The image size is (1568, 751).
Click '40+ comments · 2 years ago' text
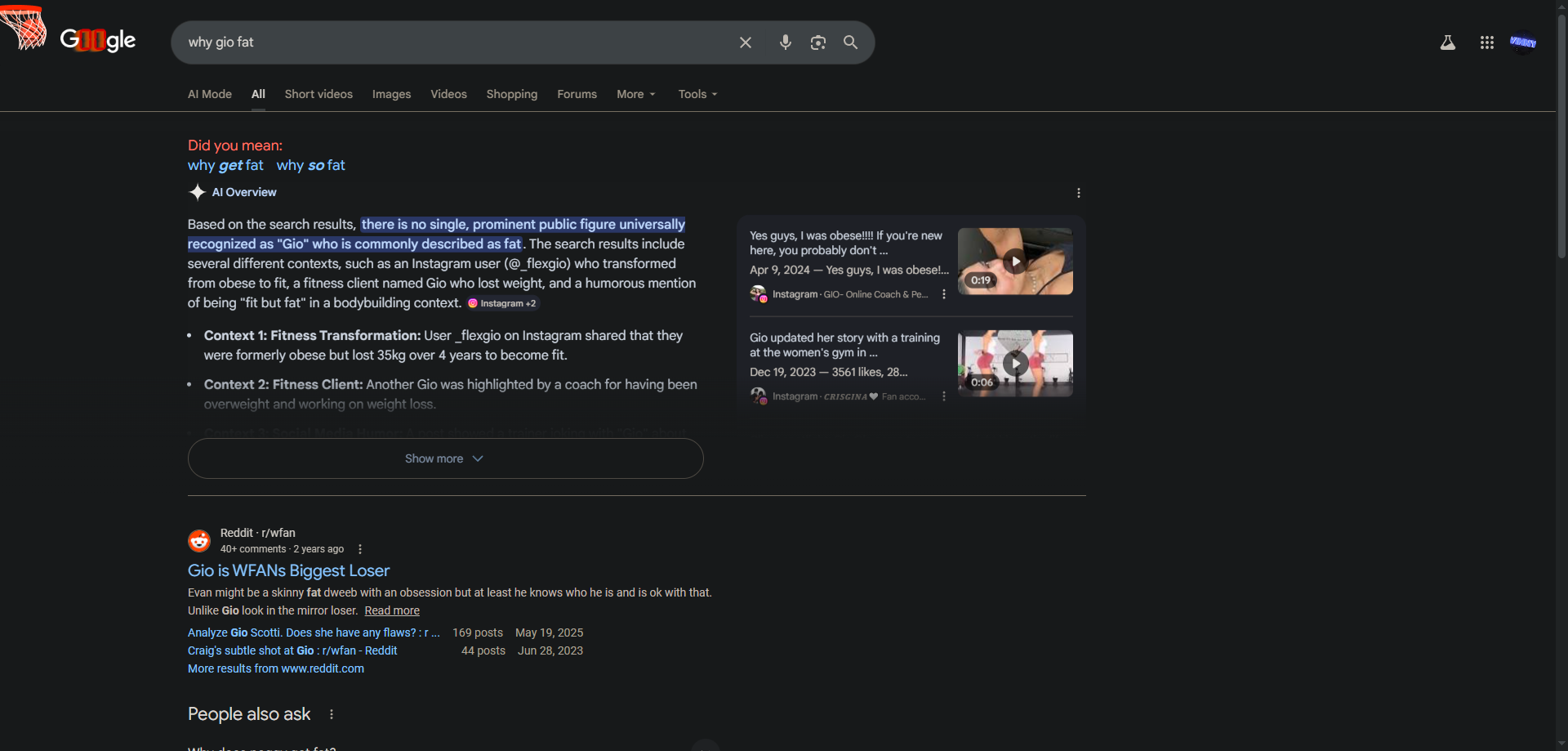point(282,549)
